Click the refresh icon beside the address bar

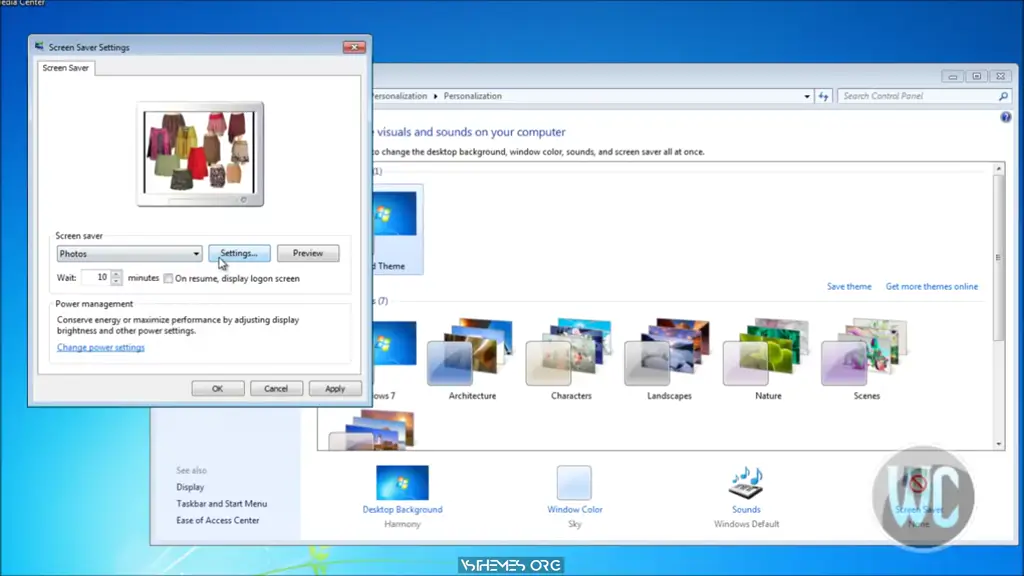point(824,96)
